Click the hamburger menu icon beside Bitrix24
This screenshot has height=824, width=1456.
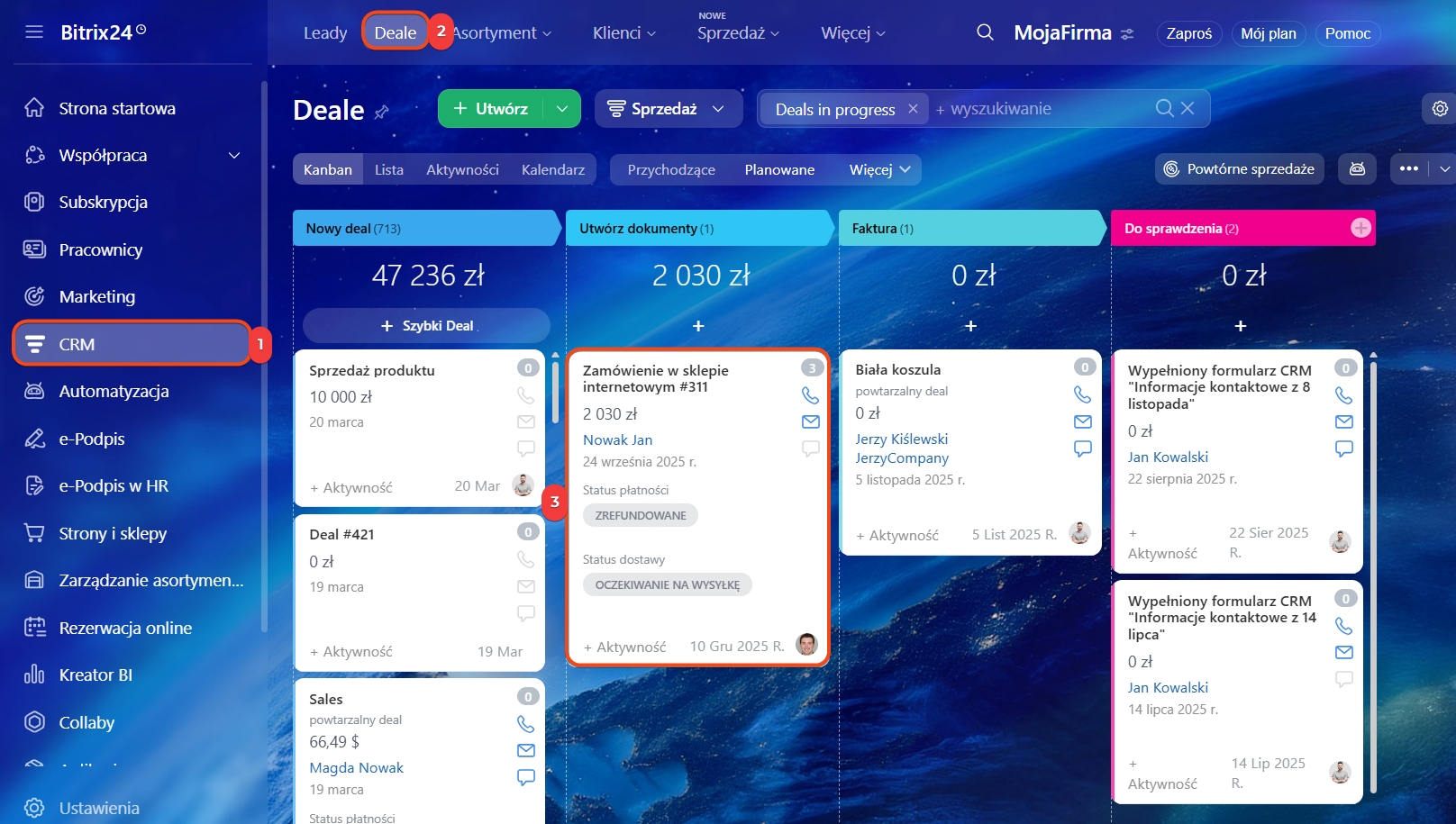[x=34, y=32]
